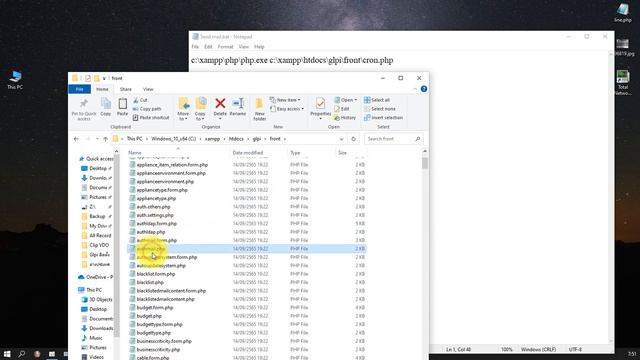
Task: Open Notepad Edit menu
Action: coord(208,47)
